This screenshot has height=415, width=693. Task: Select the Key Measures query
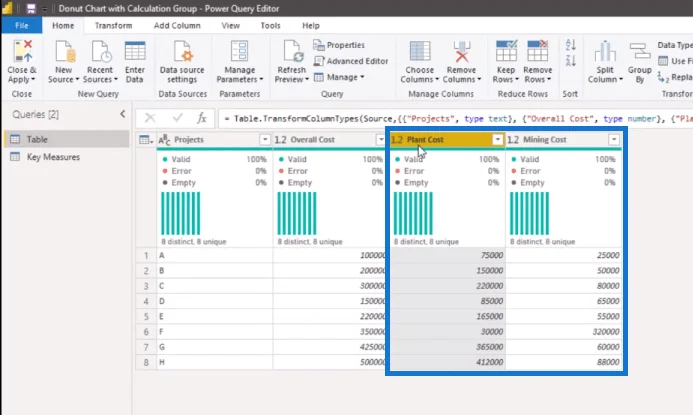point(67,157)
